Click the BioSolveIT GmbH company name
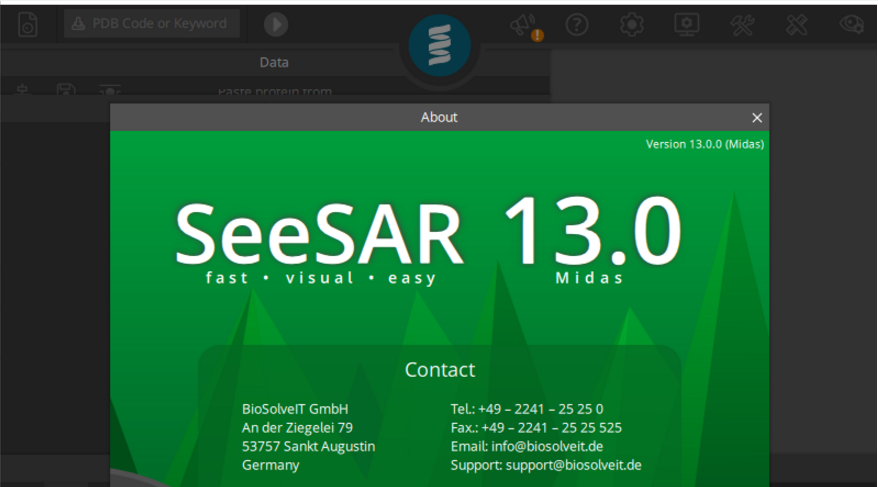 [x=295, y=409]
